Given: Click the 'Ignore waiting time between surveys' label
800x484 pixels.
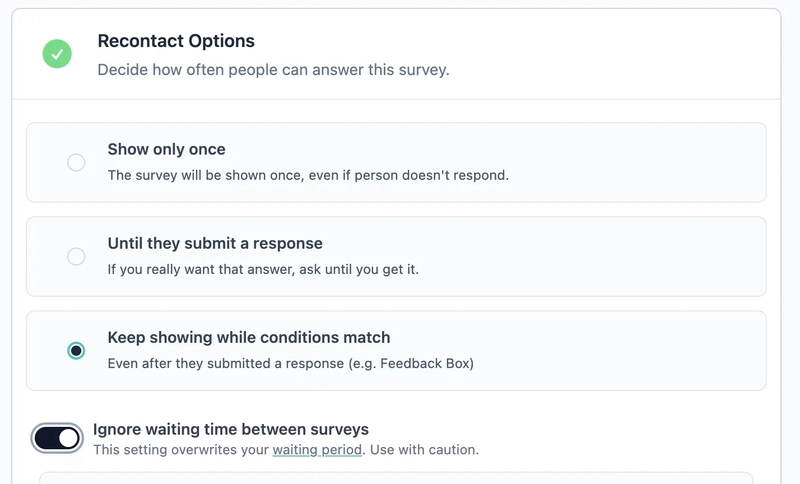Looking at the screenshot, I should [x=231, y=429].
